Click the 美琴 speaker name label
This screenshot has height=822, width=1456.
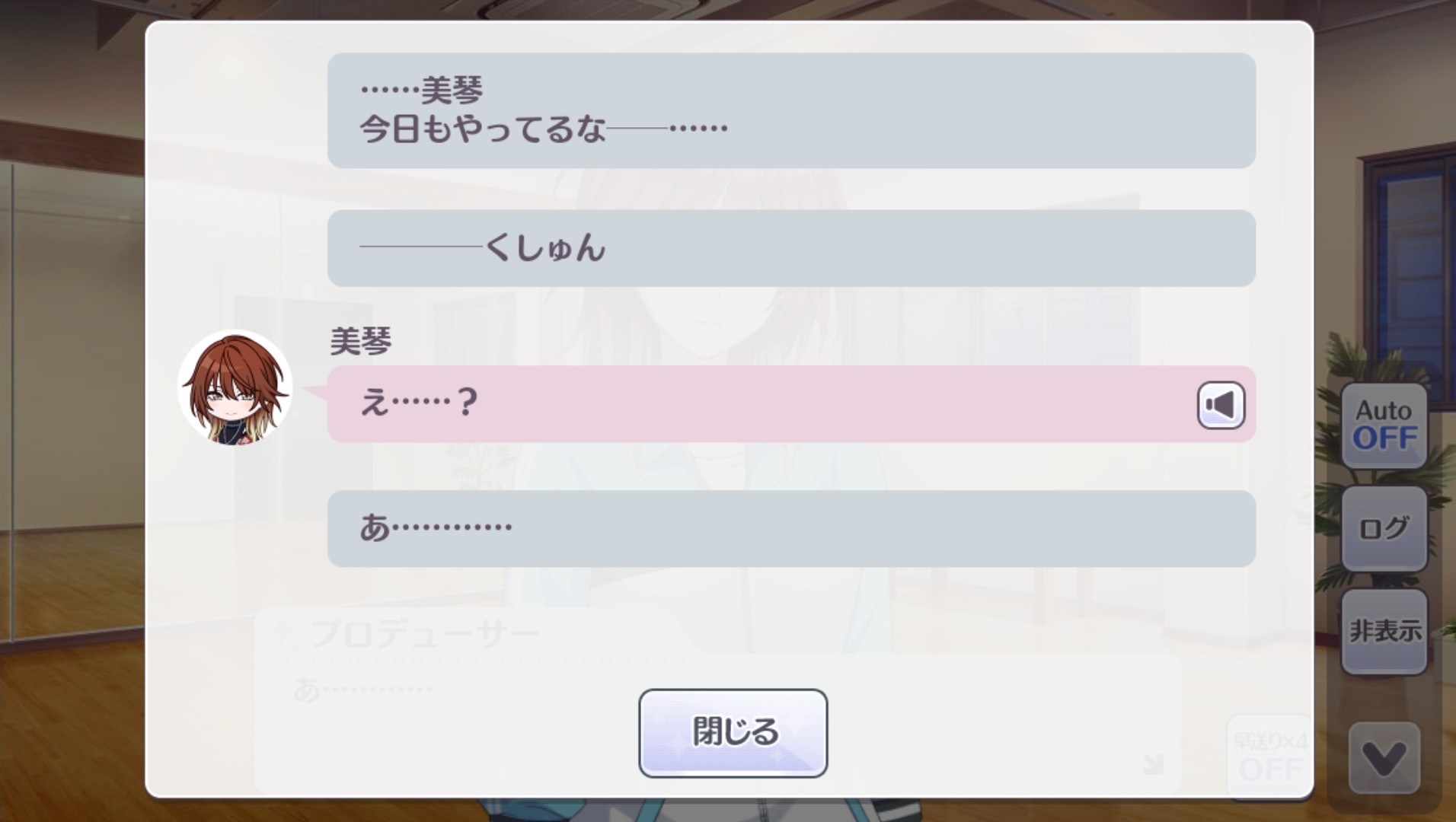(360, 341)
